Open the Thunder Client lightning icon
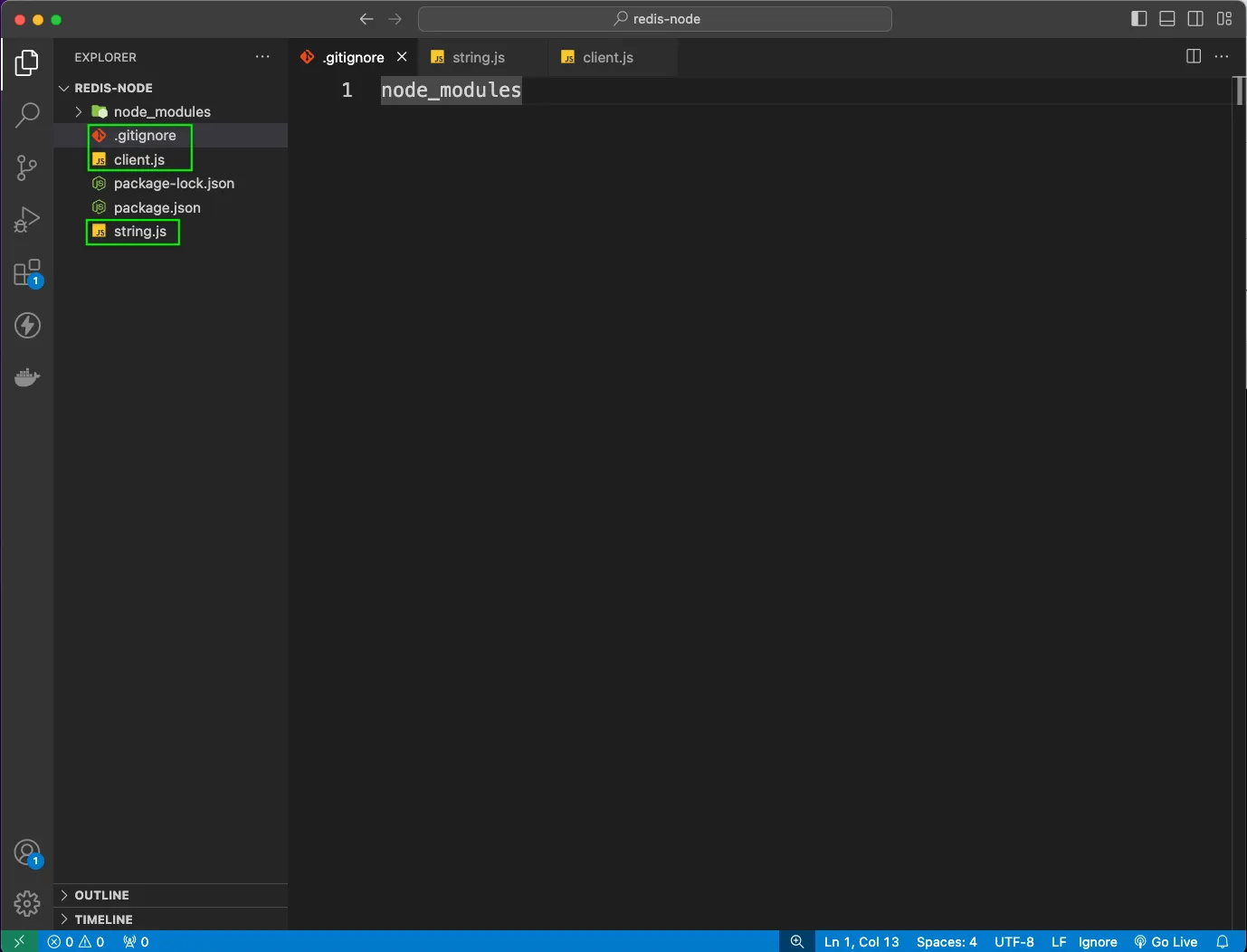 pyautogui.click(x=27, y=325)
